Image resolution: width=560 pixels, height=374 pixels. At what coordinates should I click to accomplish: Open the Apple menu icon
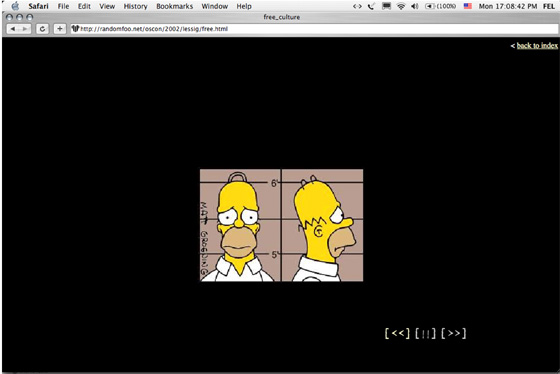15,6
